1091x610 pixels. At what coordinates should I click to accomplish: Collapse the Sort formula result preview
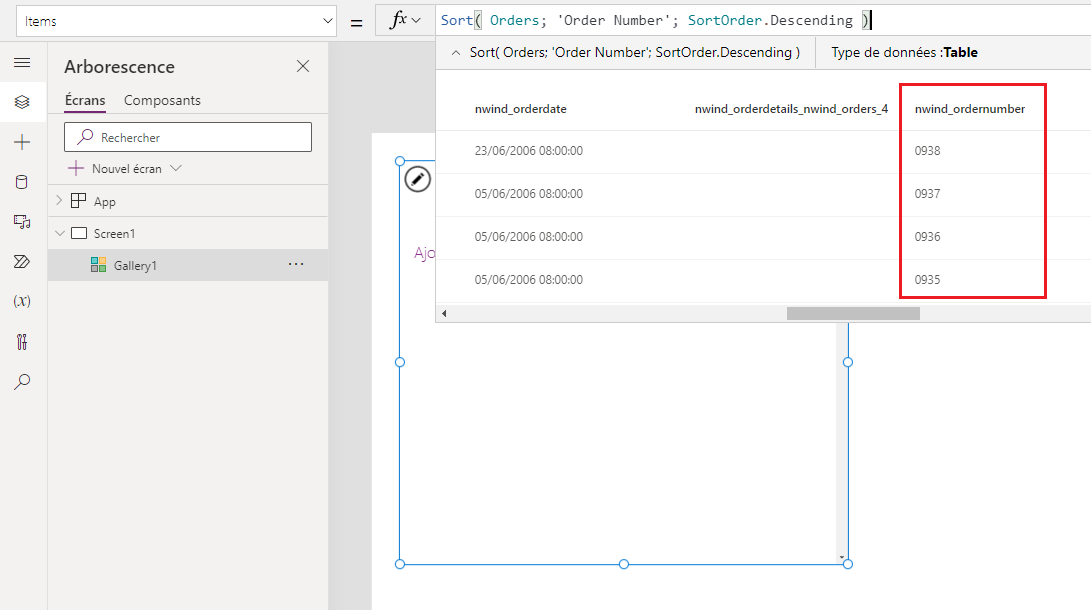456,53
